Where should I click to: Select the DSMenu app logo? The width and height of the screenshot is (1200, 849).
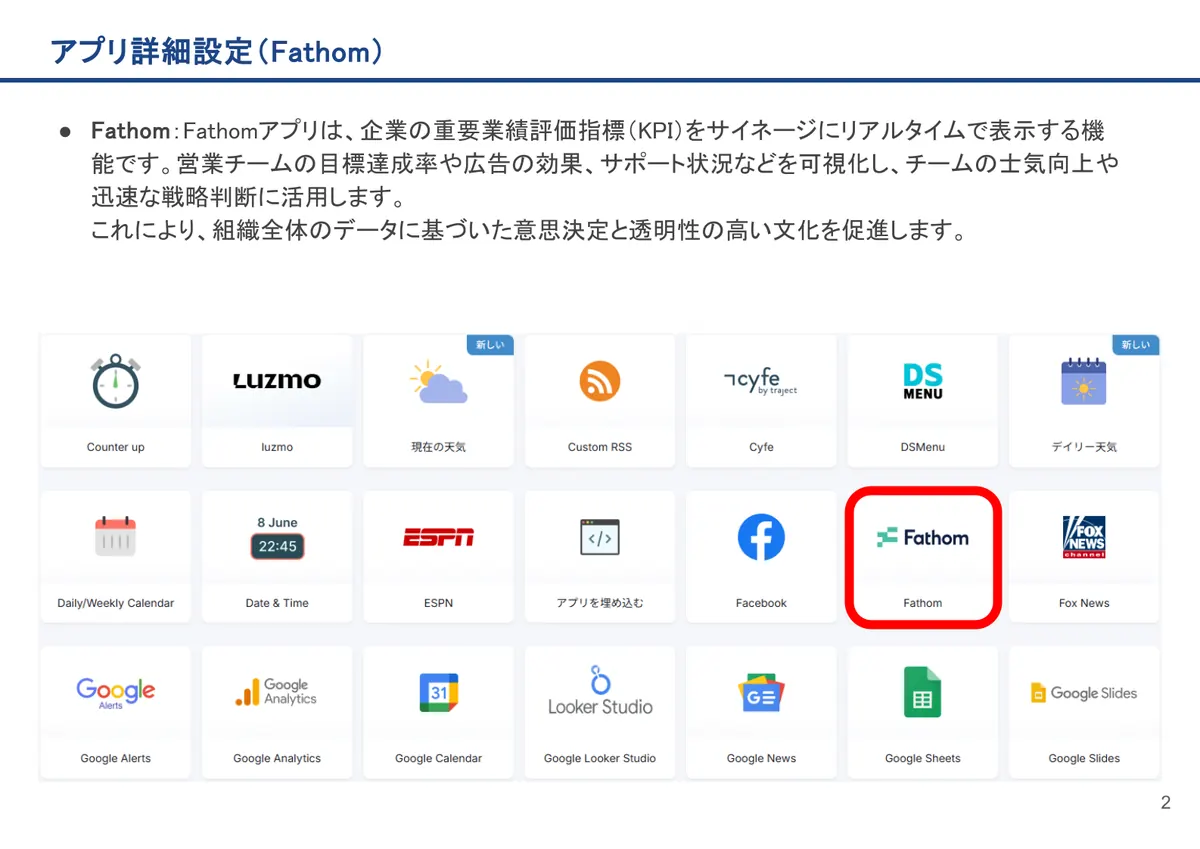923,381
